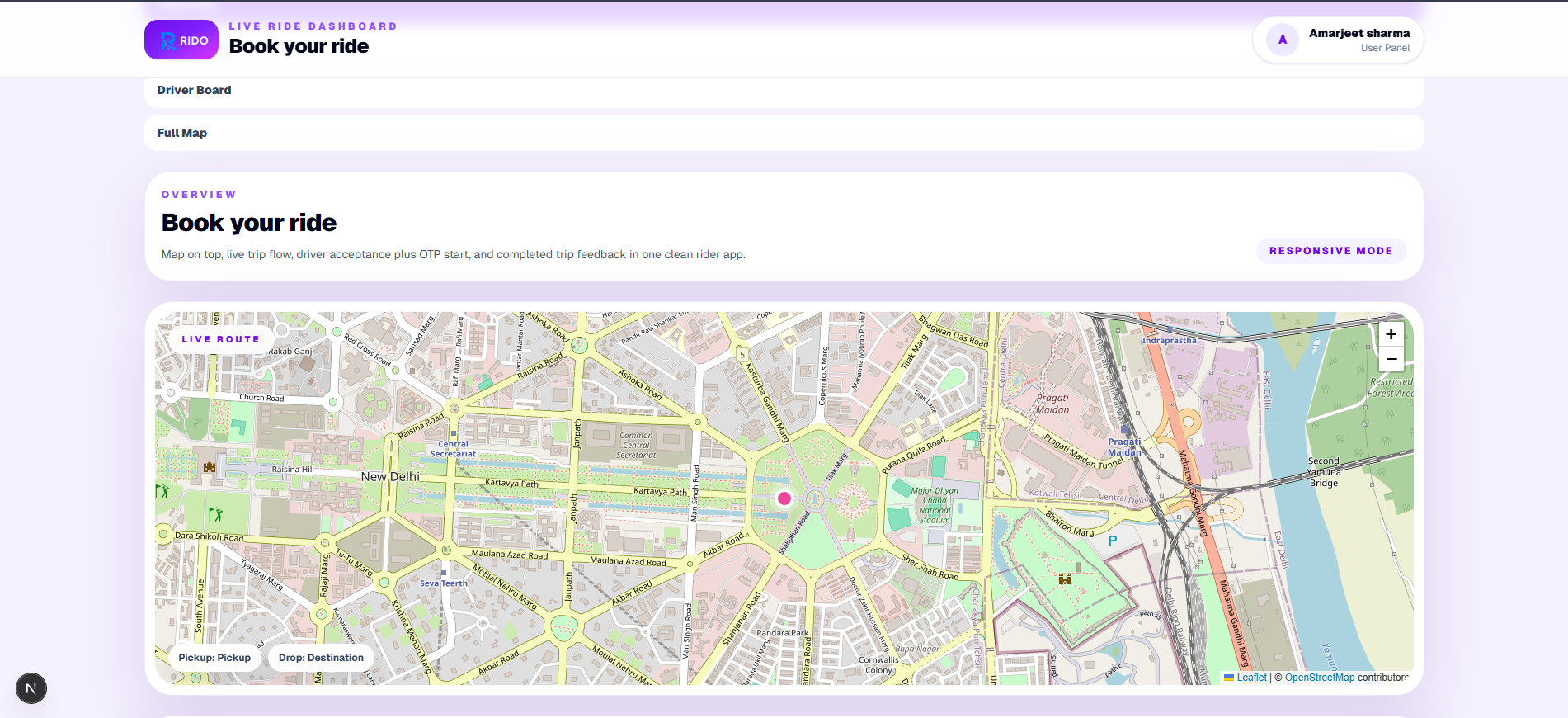Open the Amarjeet sharma user avatar
Viewport: 1568px width, 718px height.
point(1282,40)
